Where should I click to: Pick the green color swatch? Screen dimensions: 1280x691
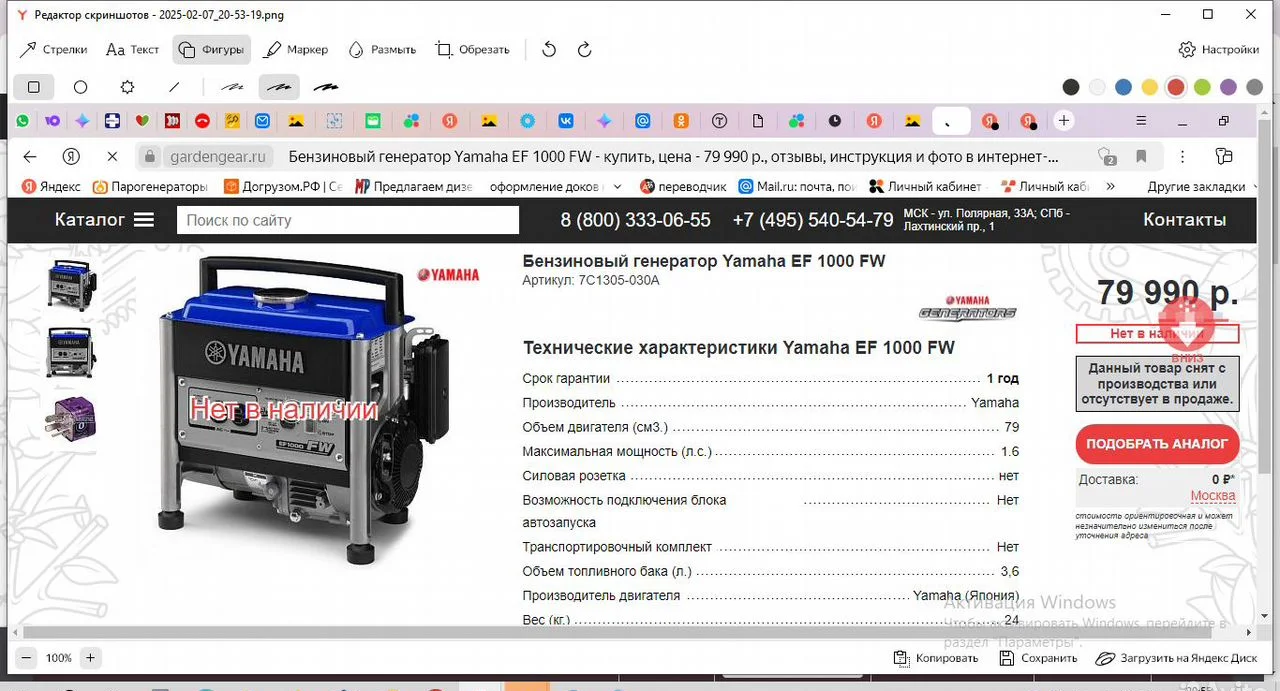[1202, 87]
